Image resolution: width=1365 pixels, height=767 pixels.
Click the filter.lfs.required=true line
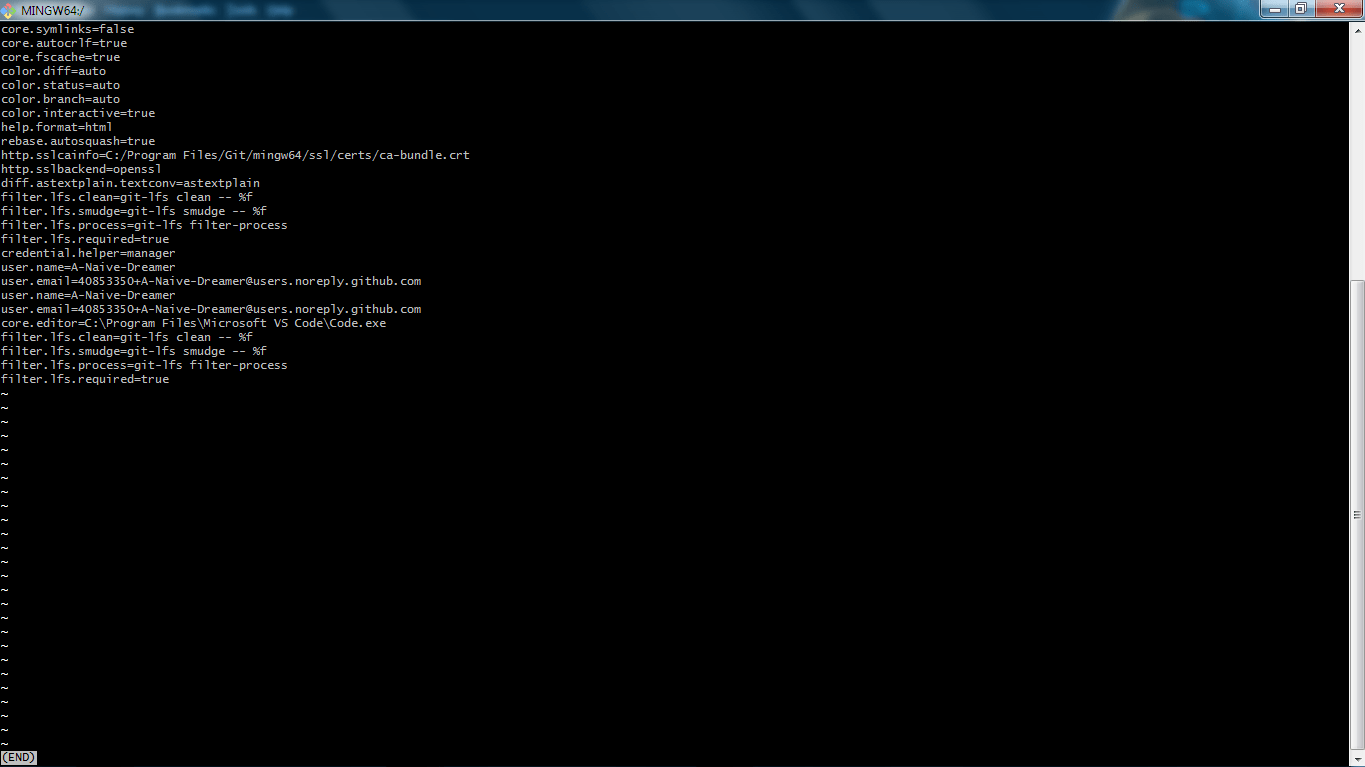click(x=85, y=379)
